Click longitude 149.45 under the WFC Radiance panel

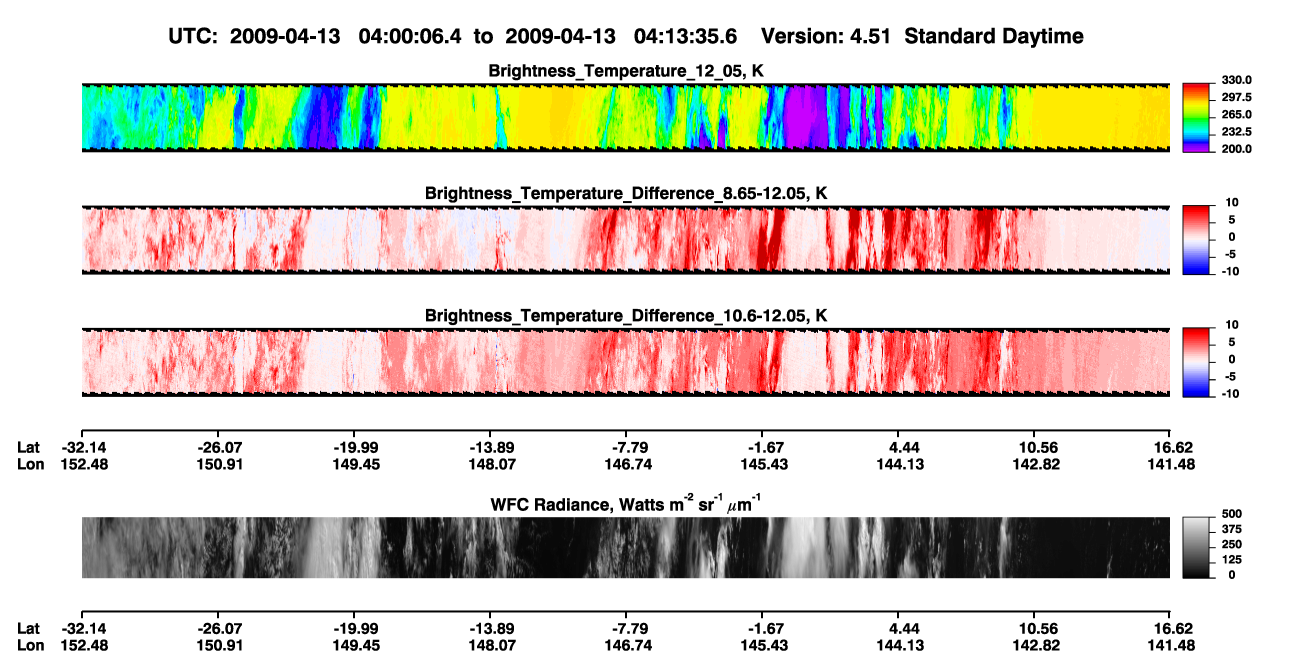pos(357,644)
